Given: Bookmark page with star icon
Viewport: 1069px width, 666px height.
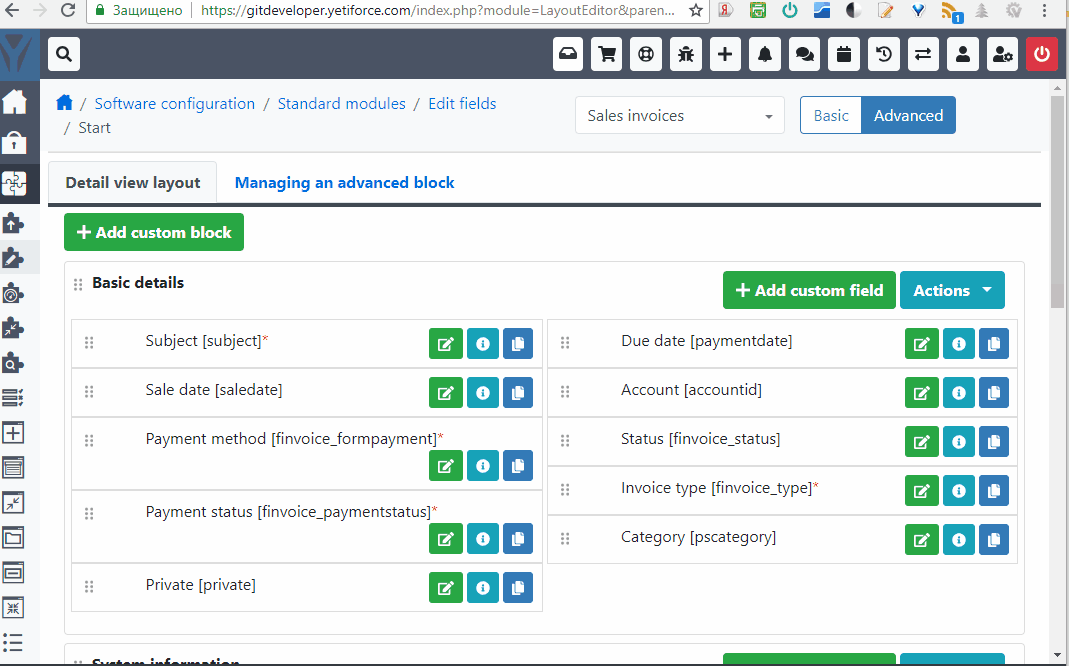Looking at the screenshot, I should click(695, 10).
